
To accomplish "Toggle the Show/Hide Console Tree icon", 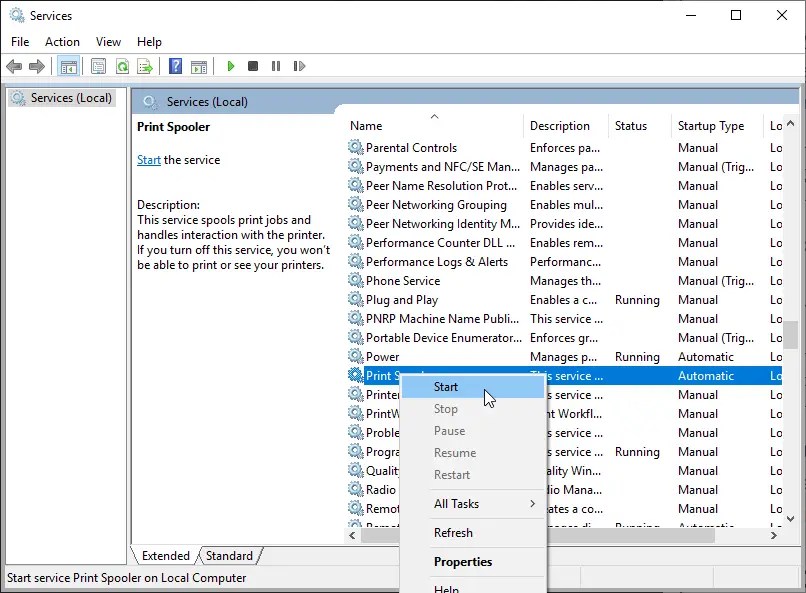I will (x=68, y=66).
